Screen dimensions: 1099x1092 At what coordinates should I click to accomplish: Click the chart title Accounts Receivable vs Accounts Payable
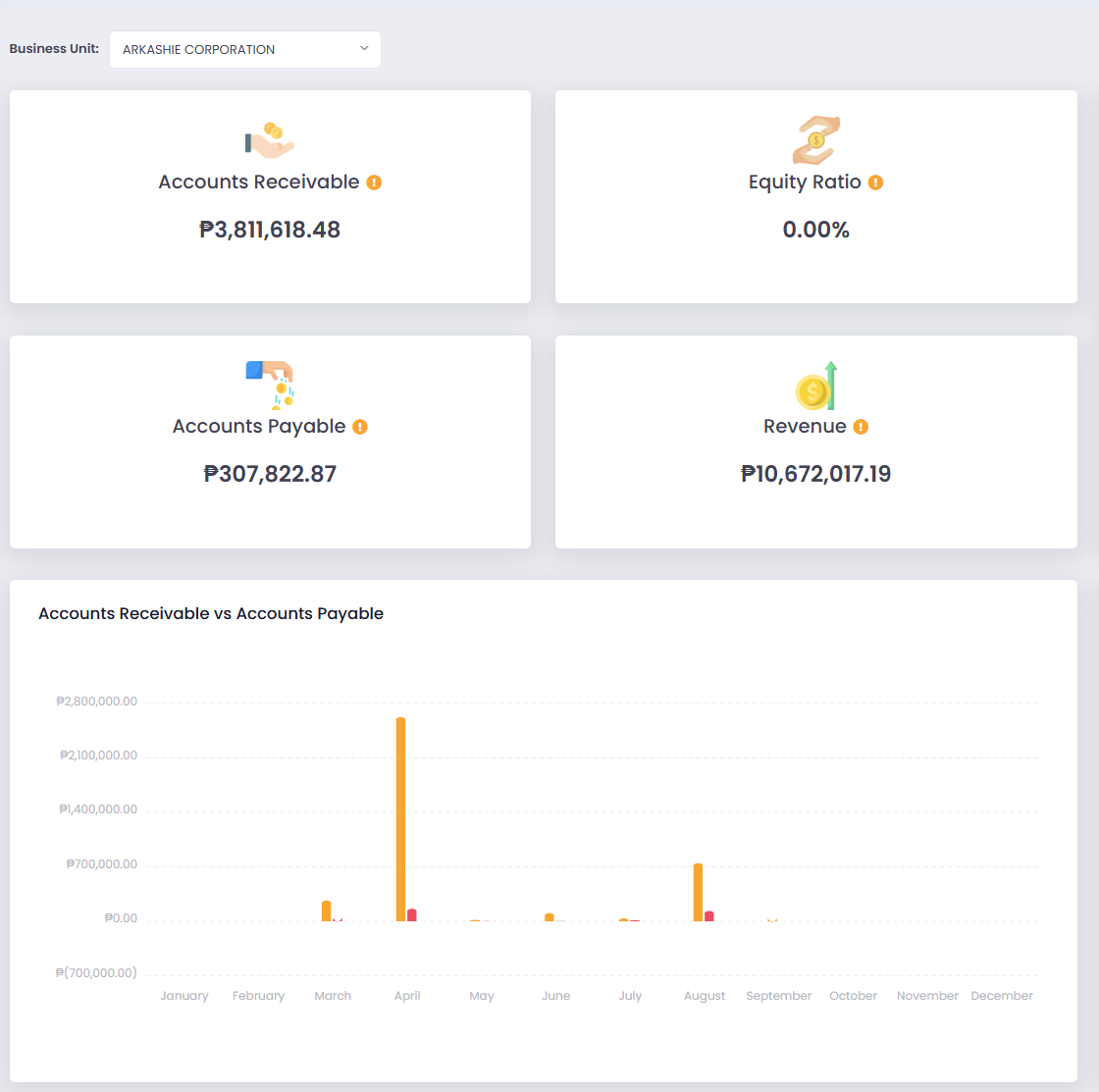click(211, 613)
